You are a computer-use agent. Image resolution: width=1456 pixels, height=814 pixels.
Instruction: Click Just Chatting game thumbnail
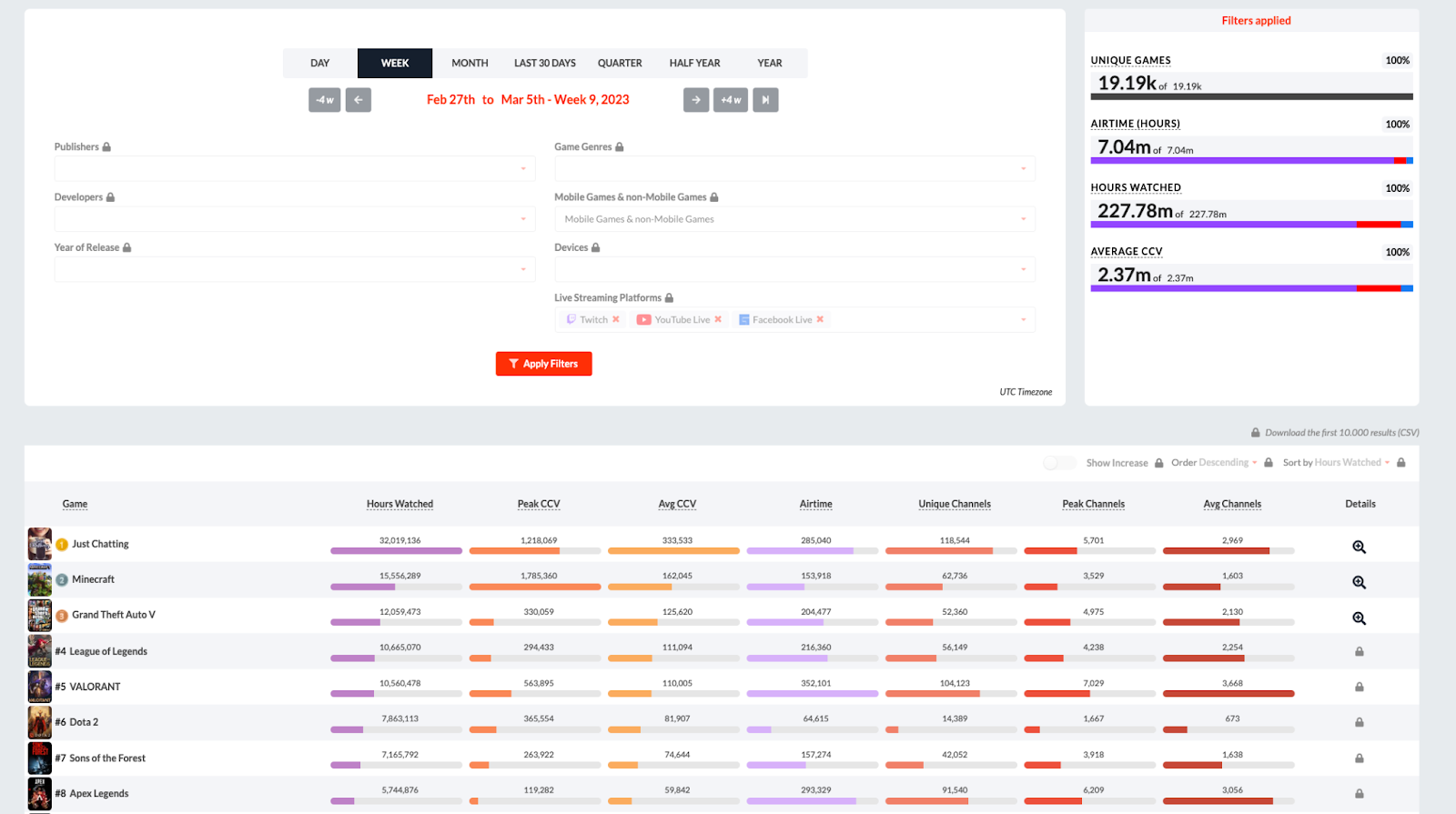(x=40, y=544)
